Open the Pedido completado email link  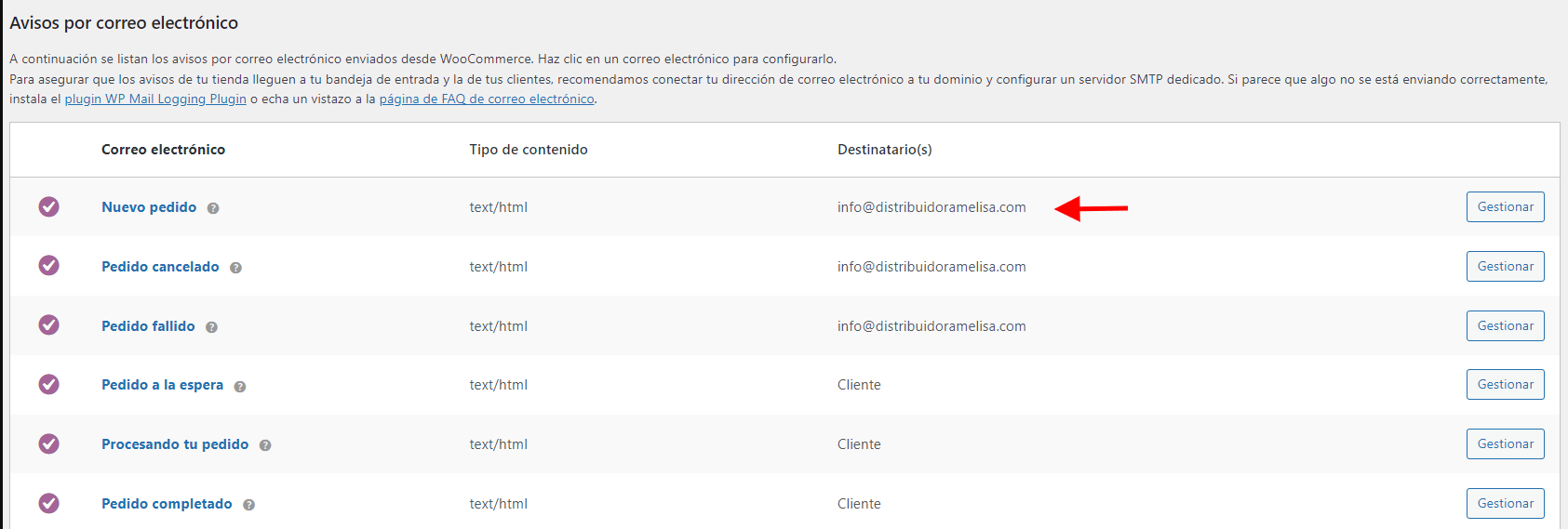point(167,504)
